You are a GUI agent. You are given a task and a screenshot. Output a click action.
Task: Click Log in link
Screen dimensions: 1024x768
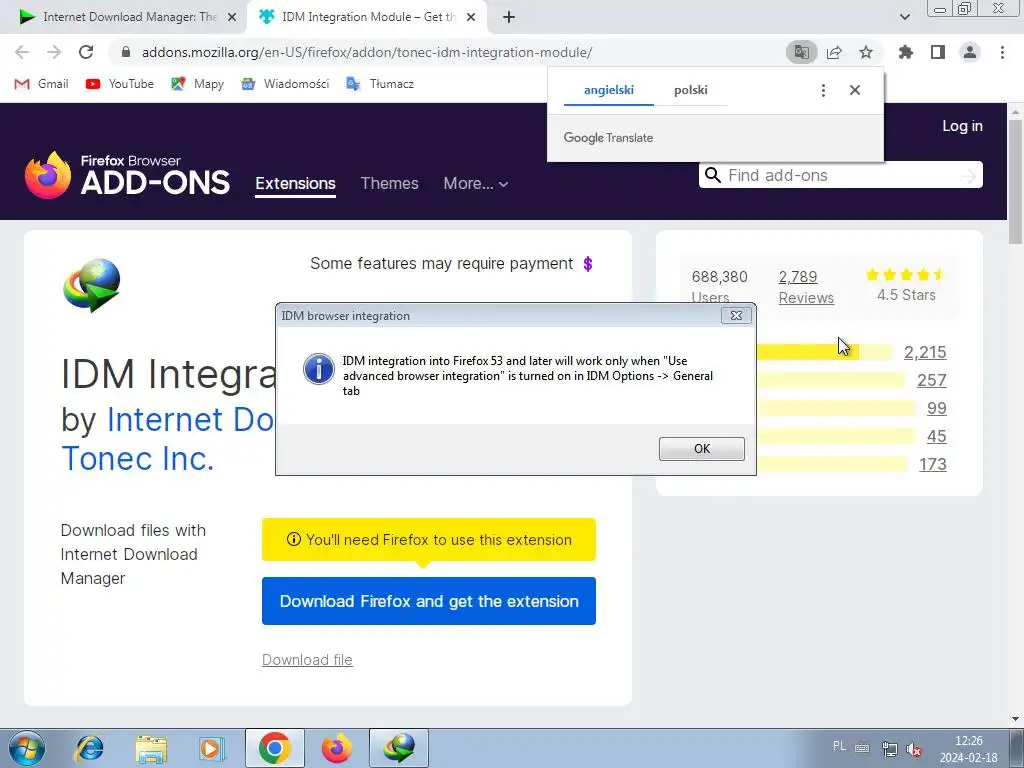(962, 126)
